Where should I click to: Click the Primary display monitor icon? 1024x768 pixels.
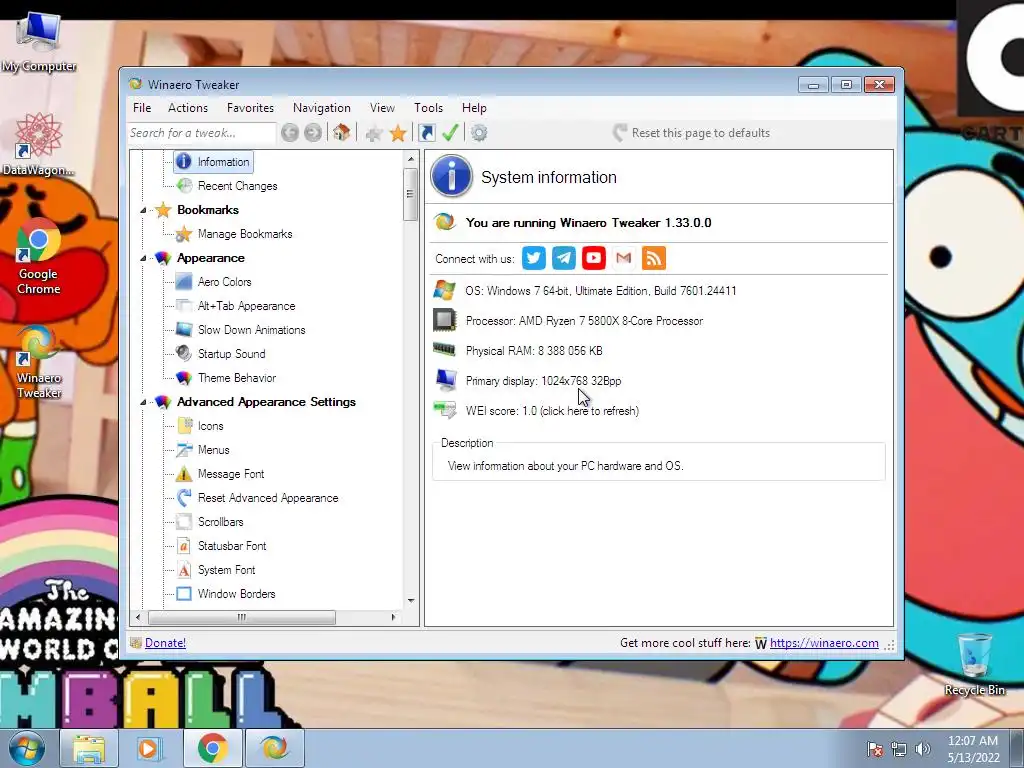(x=446, y=379)
